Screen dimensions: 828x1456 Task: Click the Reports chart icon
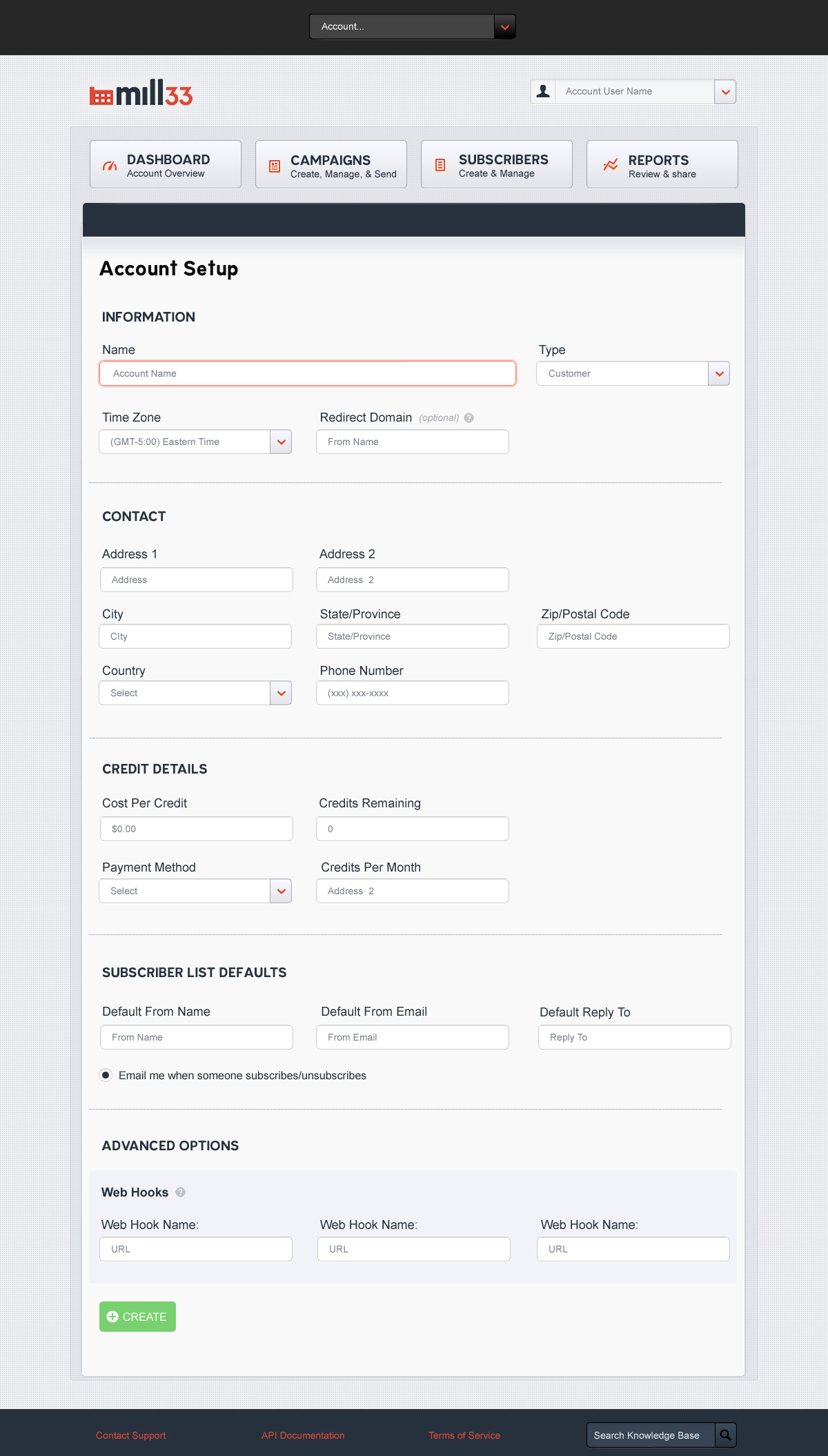(611, 164)
